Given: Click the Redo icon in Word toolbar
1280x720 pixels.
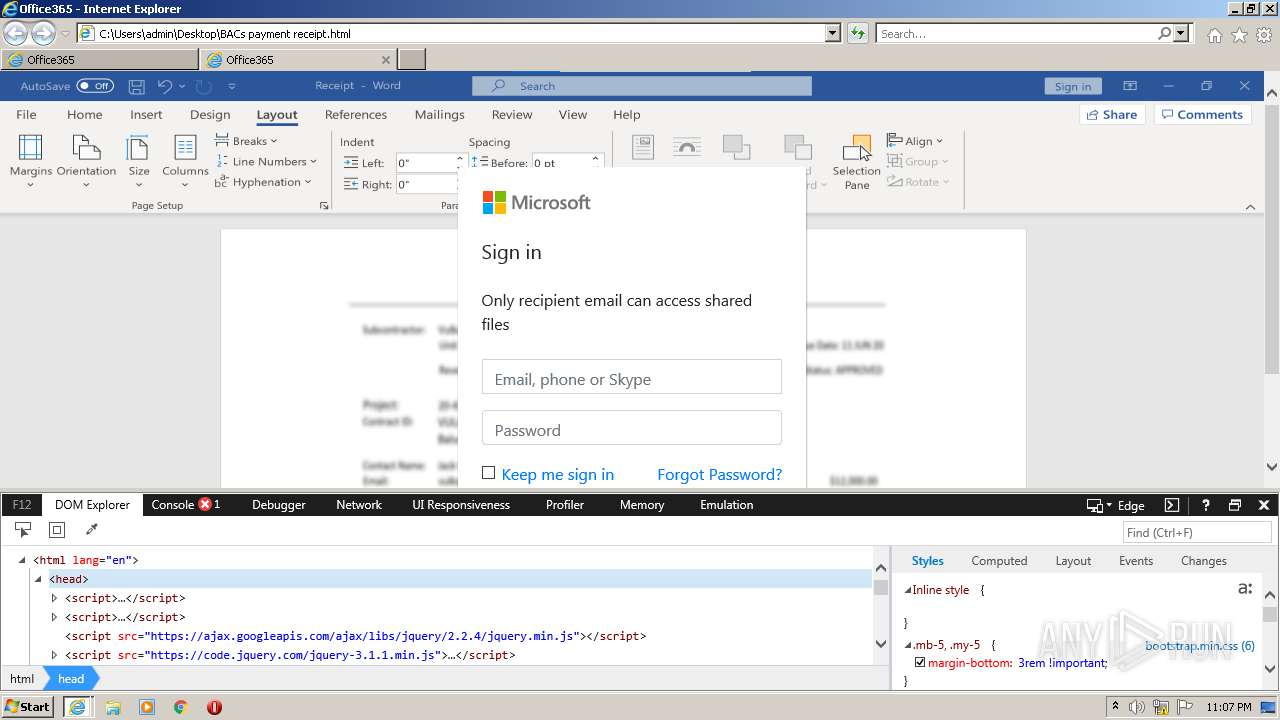Looking at the screenshot, I should click(203, 86).
